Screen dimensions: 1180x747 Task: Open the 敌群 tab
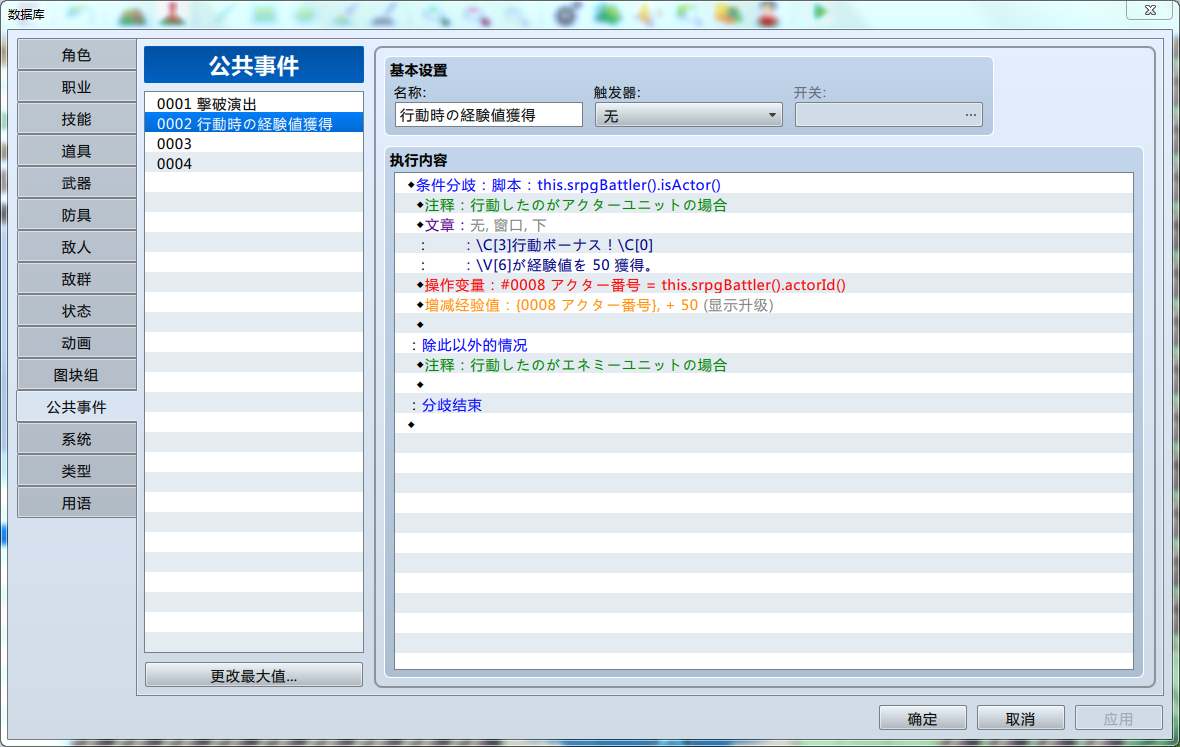click(x=77, y=279)
